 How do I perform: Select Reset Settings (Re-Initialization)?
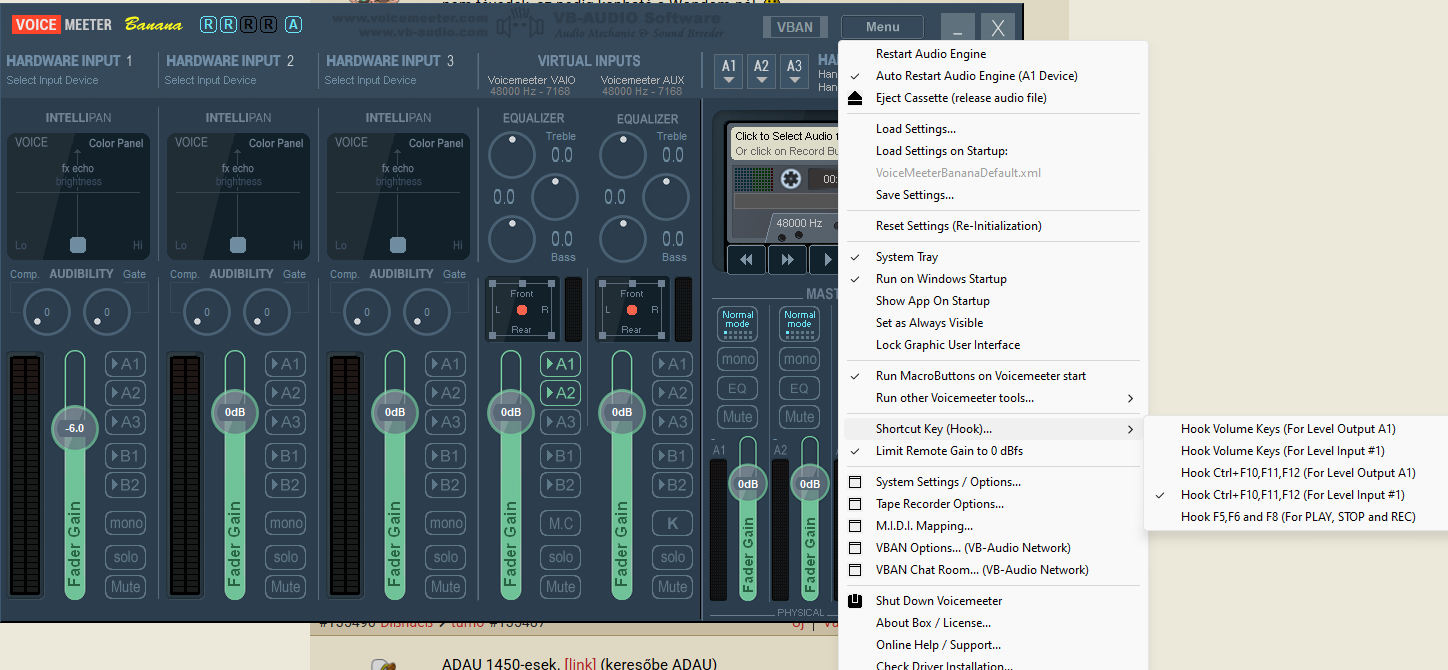pyautogui.click(x=959, y=226)
